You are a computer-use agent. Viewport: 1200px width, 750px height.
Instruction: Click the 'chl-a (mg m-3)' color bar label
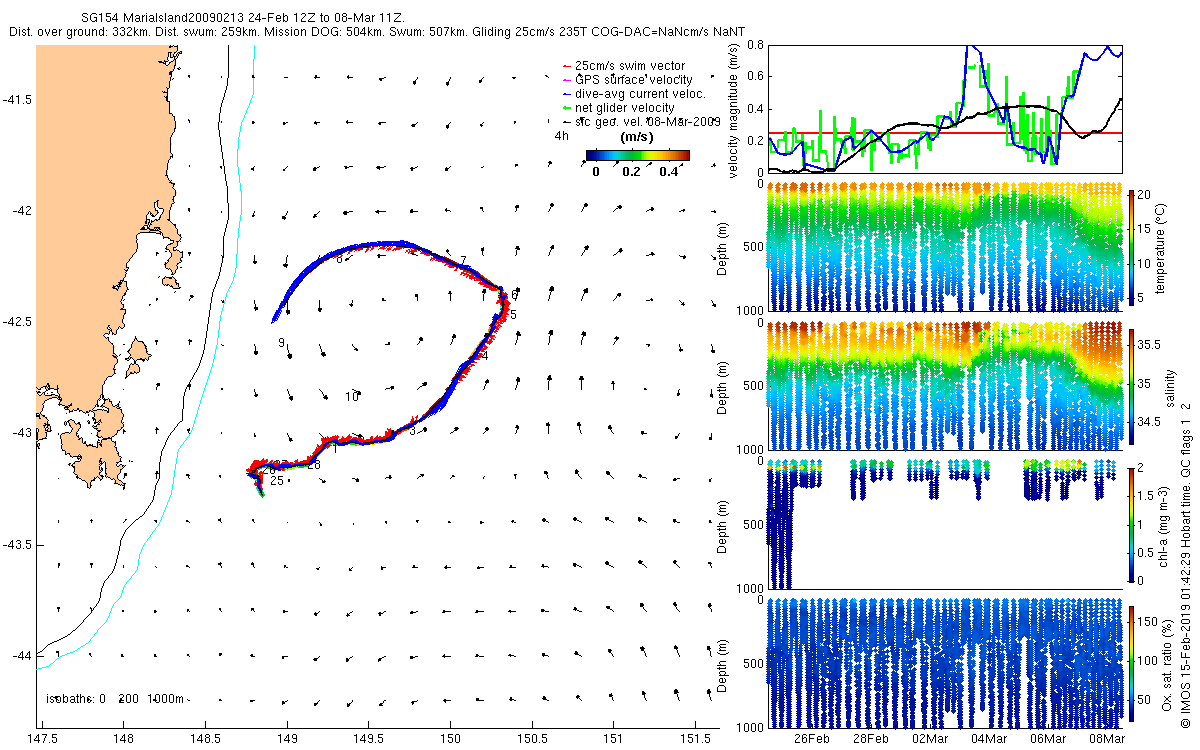[x=1163, y=524]
